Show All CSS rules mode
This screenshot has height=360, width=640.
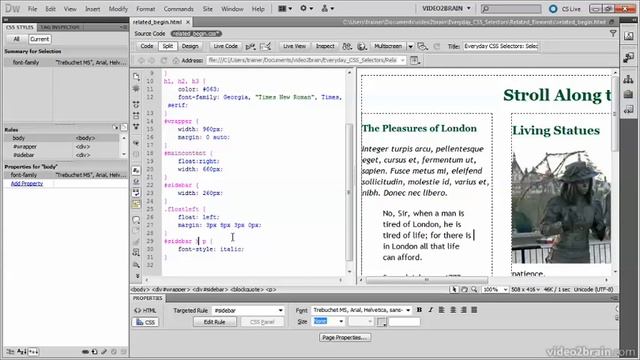click(16, 39)
